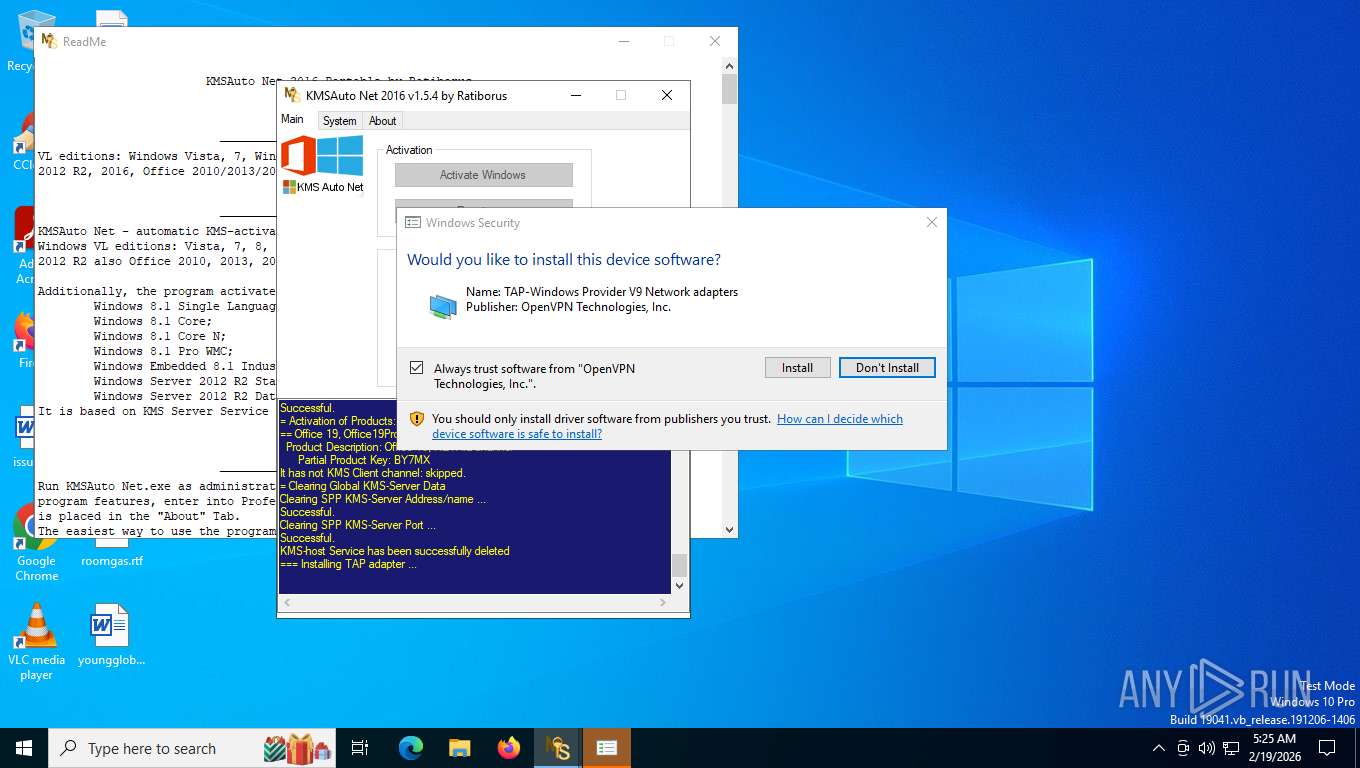Launch Microsoft Edge from the taskbar

[411, 748]
